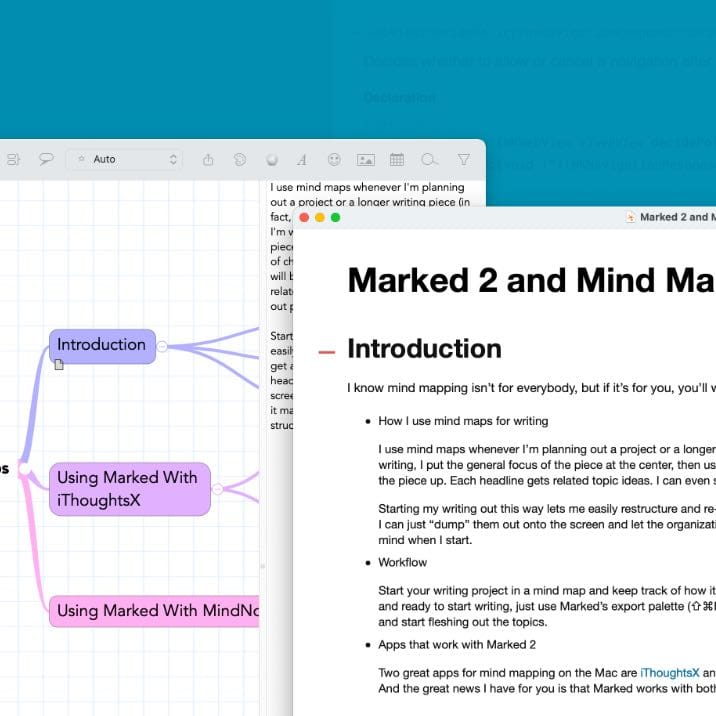
Task: Click the filter funnel icon
Action: (x=463, y=159)
